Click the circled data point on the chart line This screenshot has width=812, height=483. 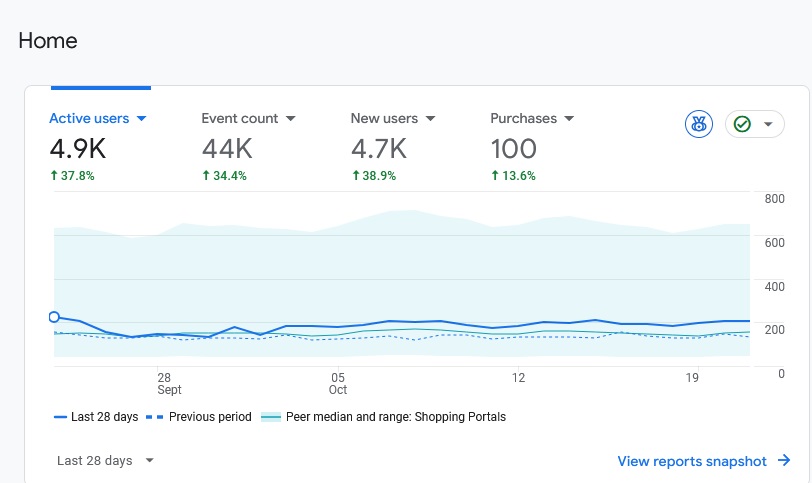coord(54,317)
